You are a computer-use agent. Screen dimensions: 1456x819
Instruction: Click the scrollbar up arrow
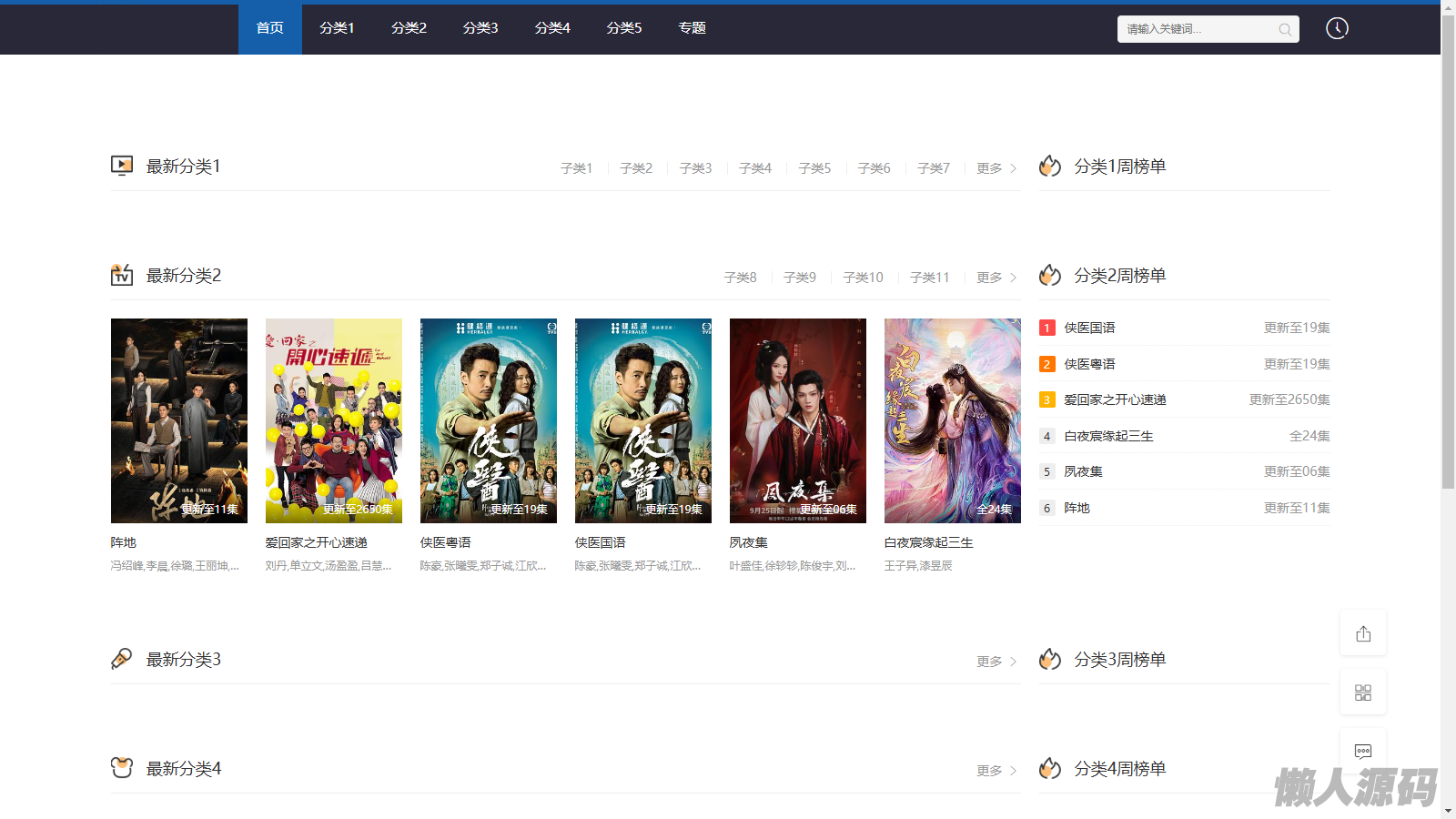(x=1449, y=7)
